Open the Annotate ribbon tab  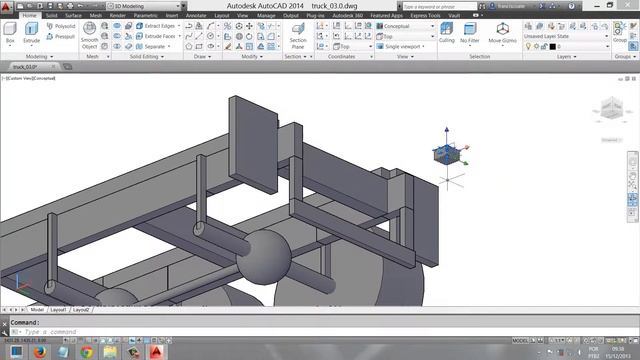pyautogui.click(x=196, y=16)
